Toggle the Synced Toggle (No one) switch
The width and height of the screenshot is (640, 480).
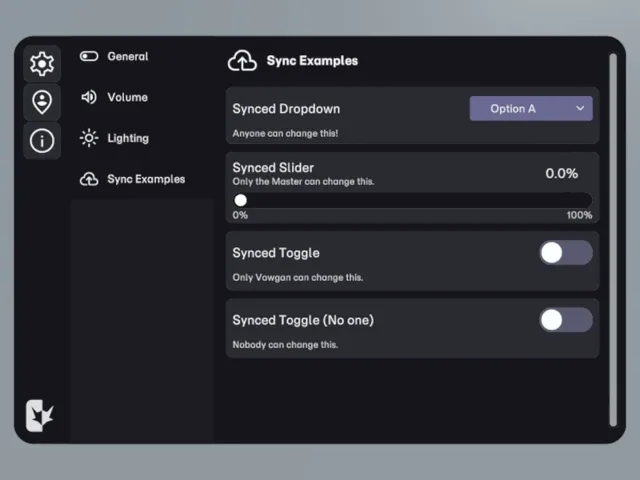(x=566, y=320)
